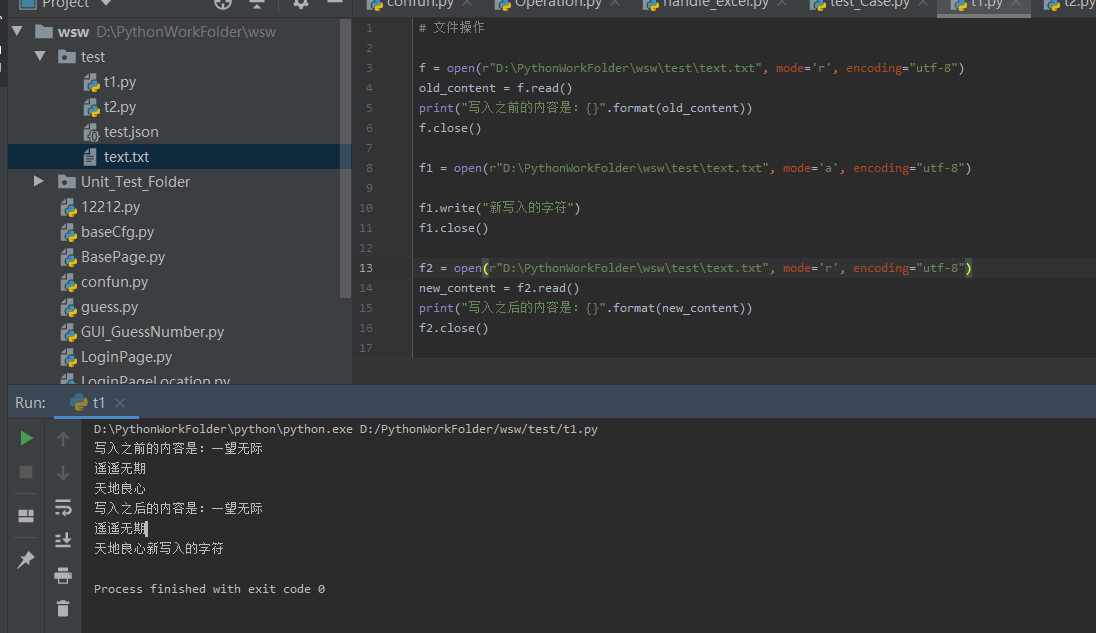Click the down arrow in Run console toolbar
The width and height of the screenshot is (1096, 633).
pyautogui.click(x=63, y=472)
